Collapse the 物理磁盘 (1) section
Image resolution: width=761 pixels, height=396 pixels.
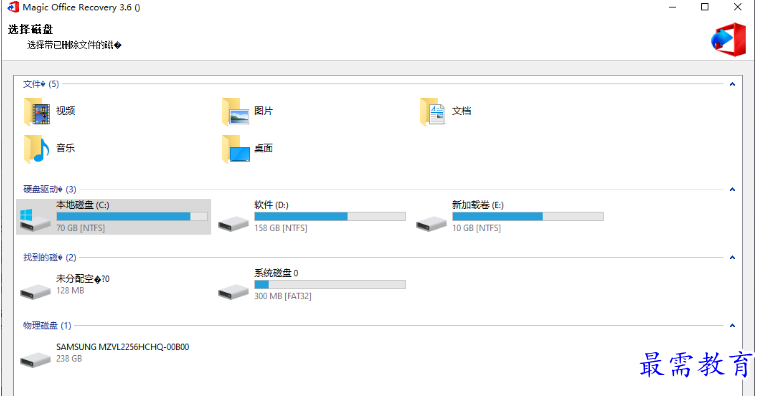point(732,326)
